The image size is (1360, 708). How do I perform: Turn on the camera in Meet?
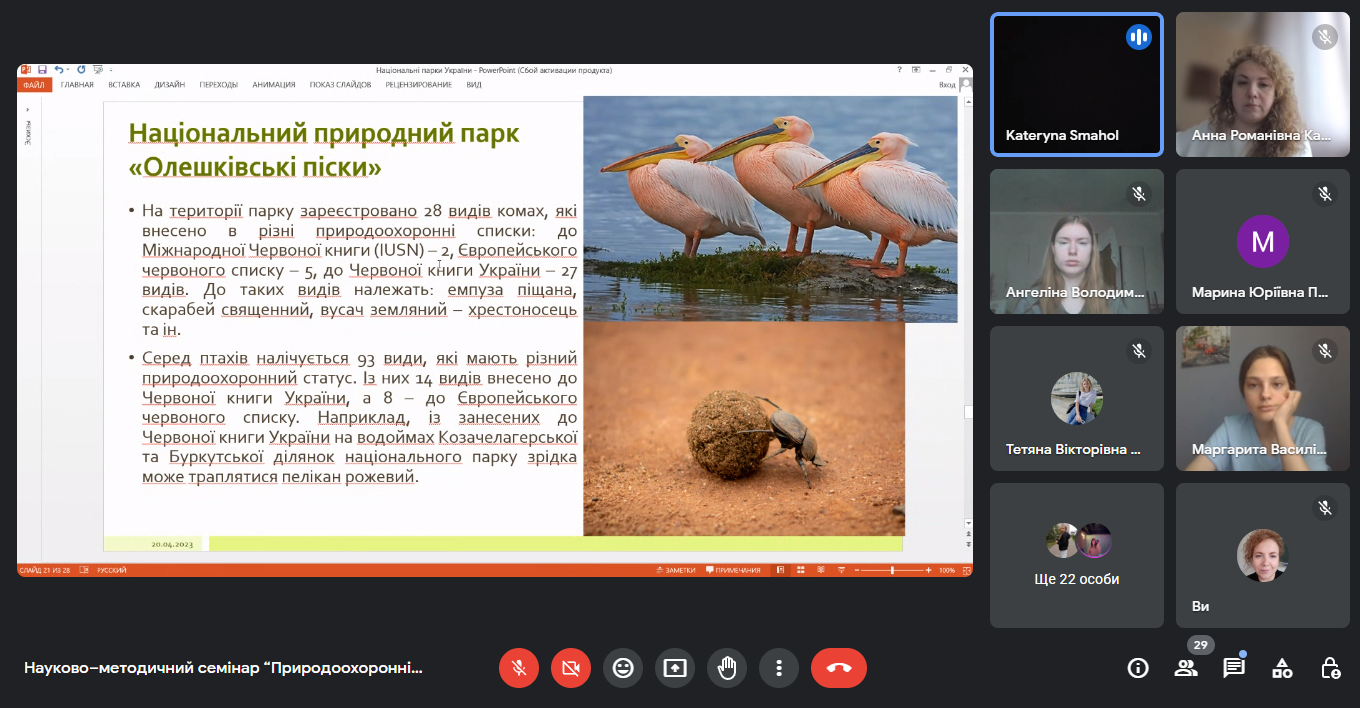(571, 668)
